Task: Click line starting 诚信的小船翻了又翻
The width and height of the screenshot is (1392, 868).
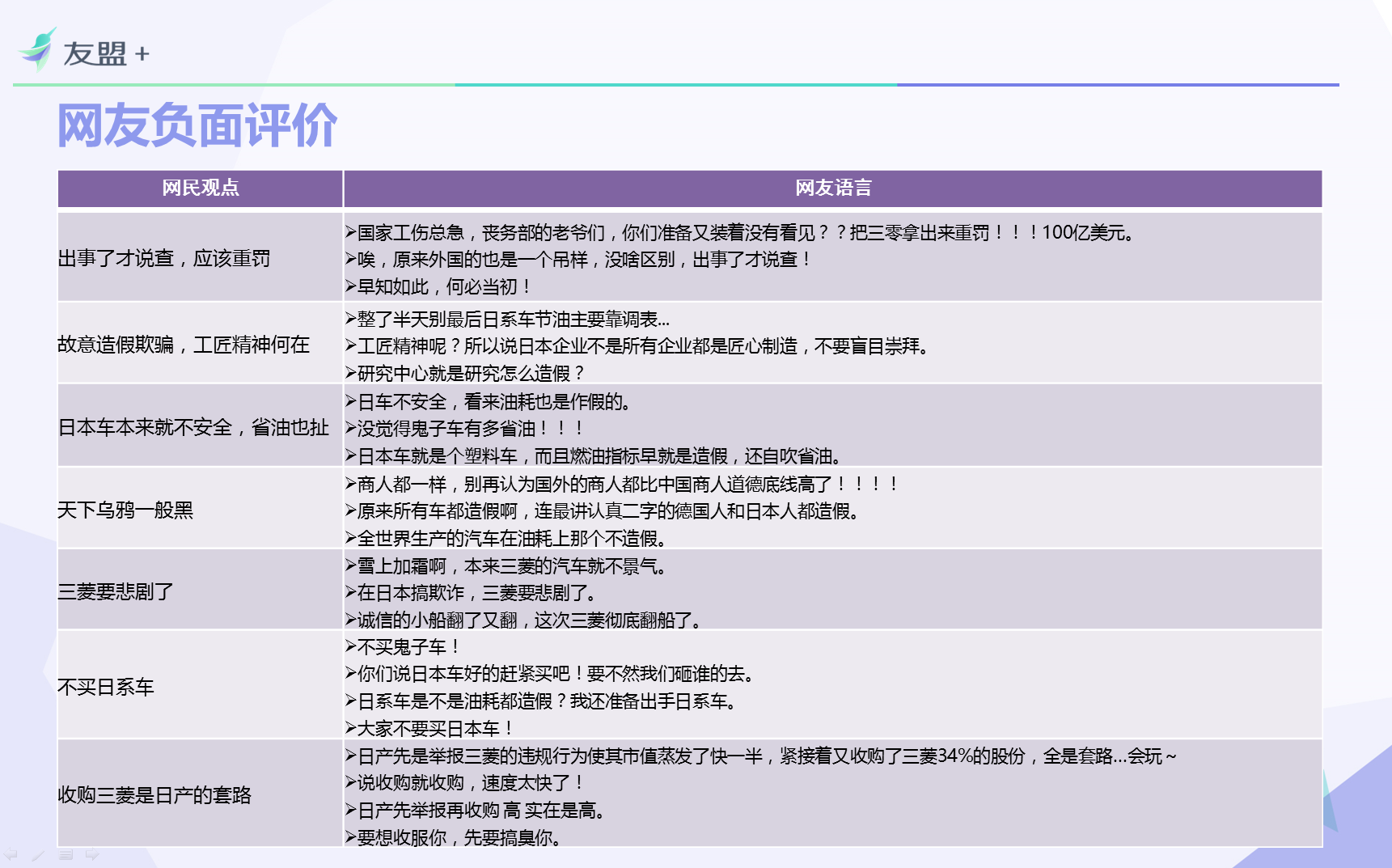Action: click(524, 620)
